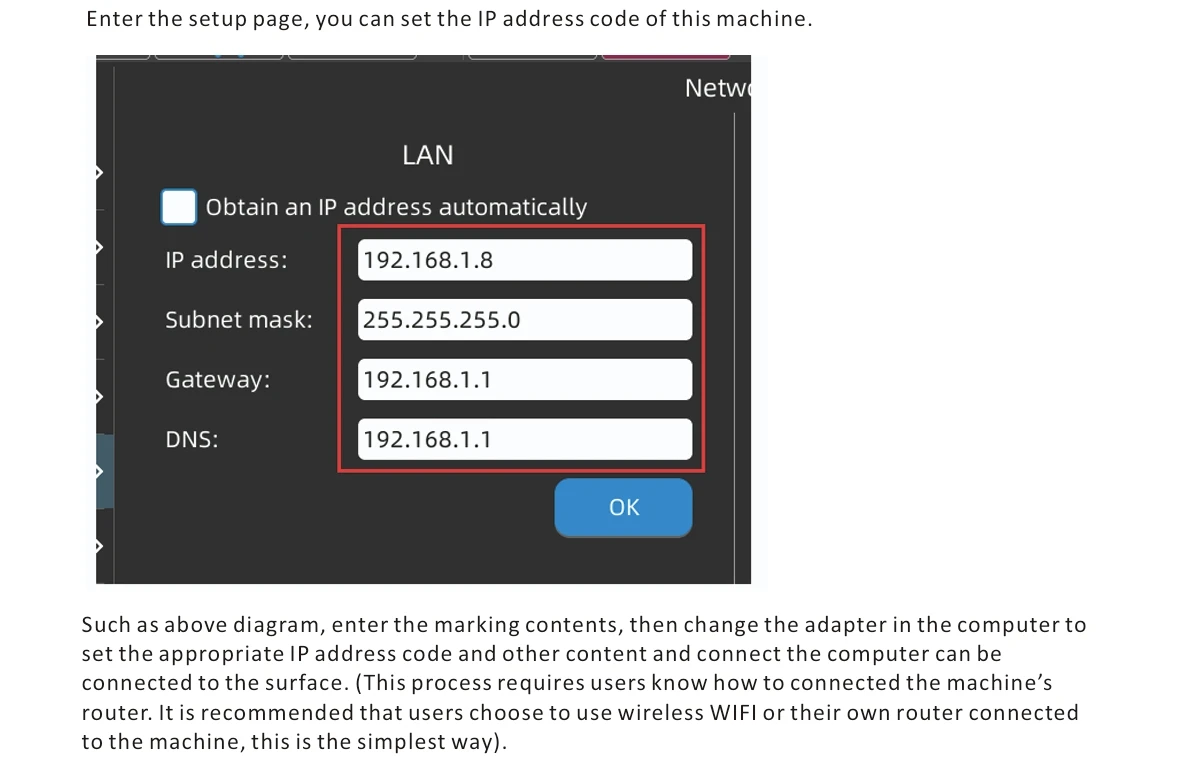Click the chevron on the highlighted blue sidebar item
Screen dimensions: 1181x761
coord(99,472)
